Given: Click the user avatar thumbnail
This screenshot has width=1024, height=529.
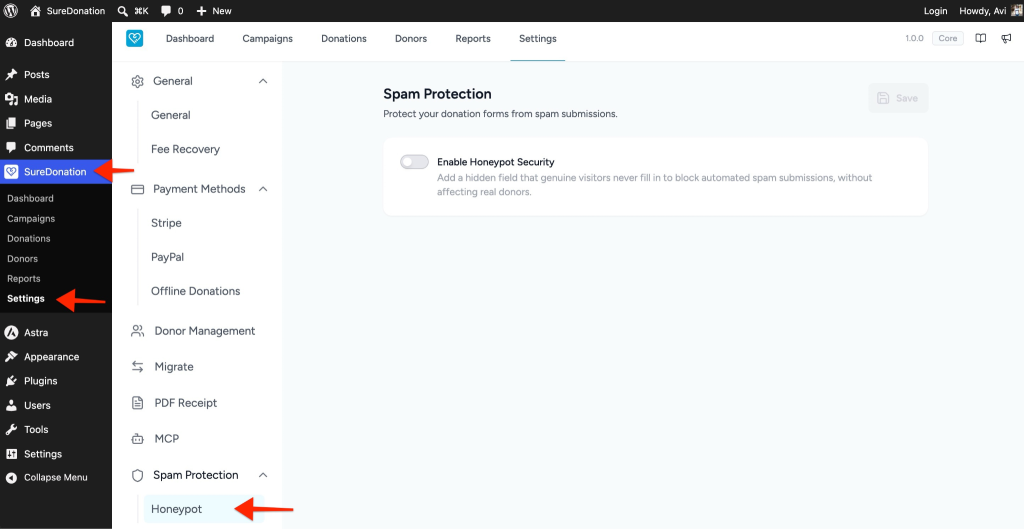Looking at the screenshot, I should click(1016, 10).
